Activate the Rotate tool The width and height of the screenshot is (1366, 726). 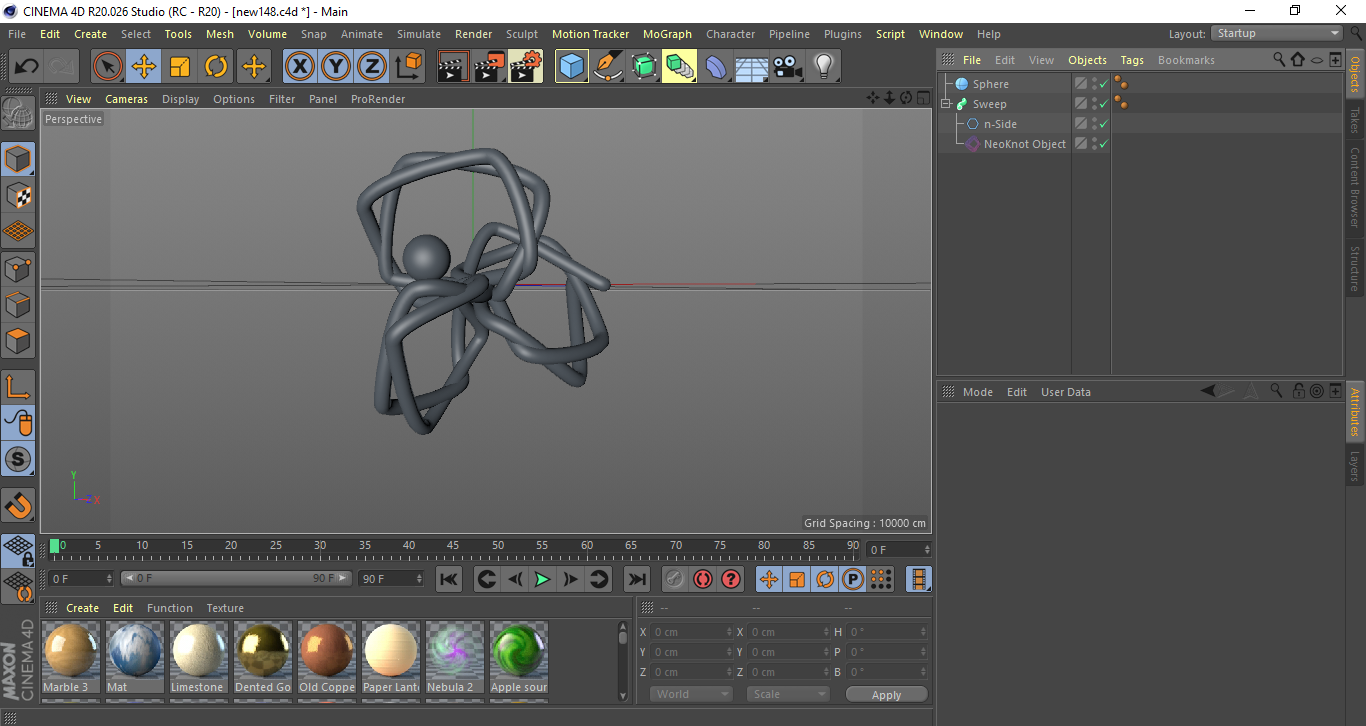pyautogui.click(x=216, y=67)
